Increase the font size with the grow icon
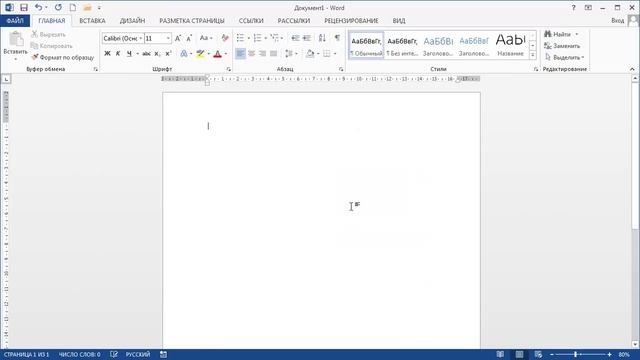The height and width of the screenshot is (360, 640). point(178,38)
